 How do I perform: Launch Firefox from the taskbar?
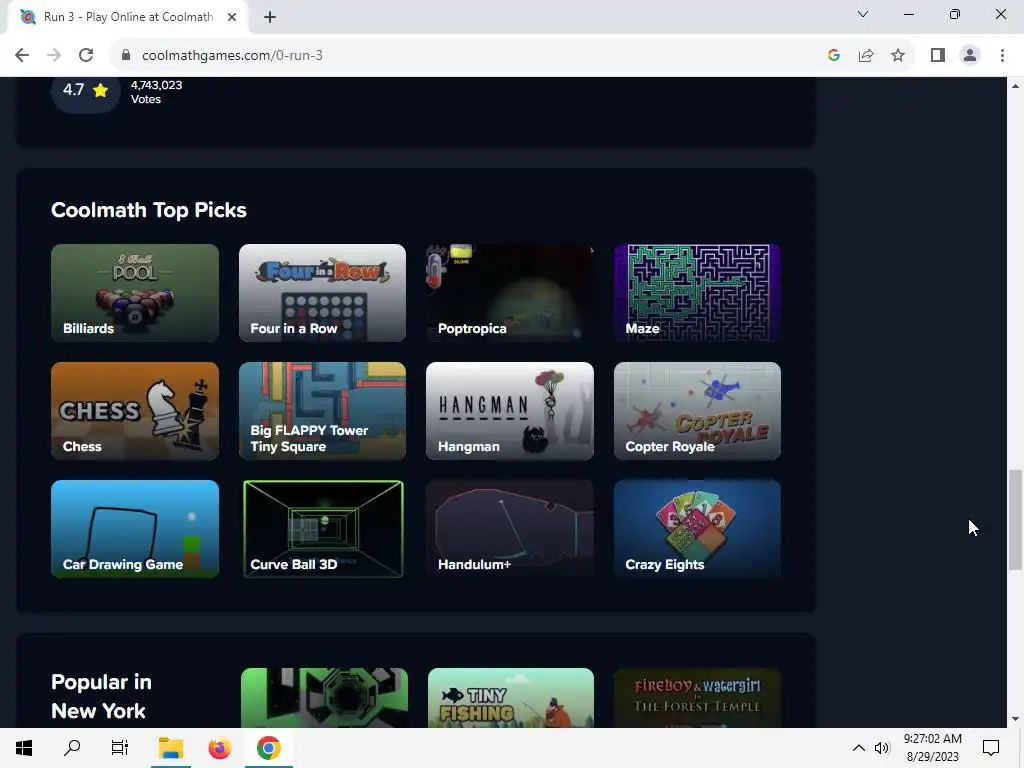pos(219,748)
